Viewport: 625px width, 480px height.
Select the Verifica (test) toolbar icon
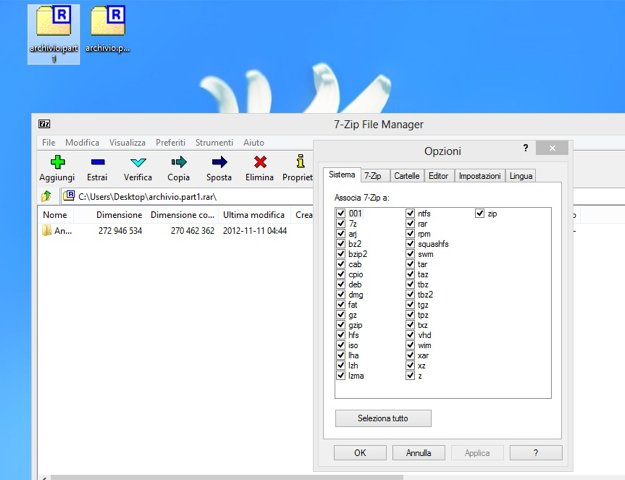tap(138, 162)
